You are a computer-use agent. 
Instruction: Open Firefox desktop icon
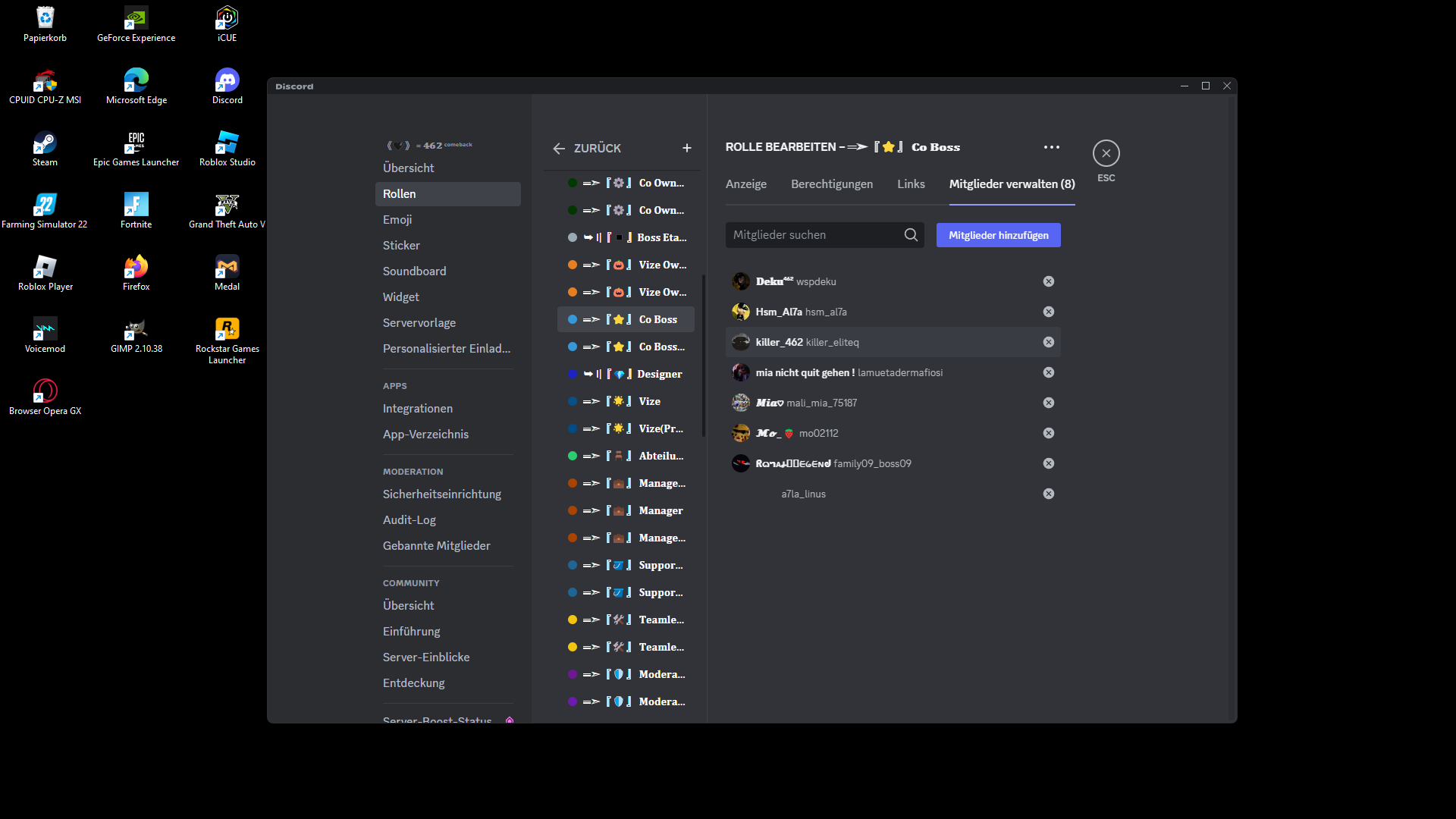click(x=136, y=272)
